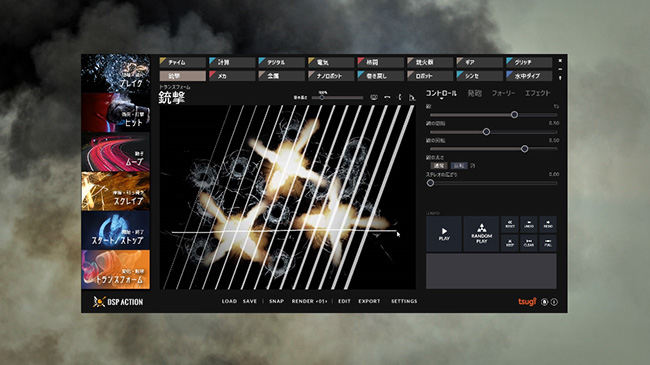
Task: Click the PLAY button
Action: coord(444,234)
